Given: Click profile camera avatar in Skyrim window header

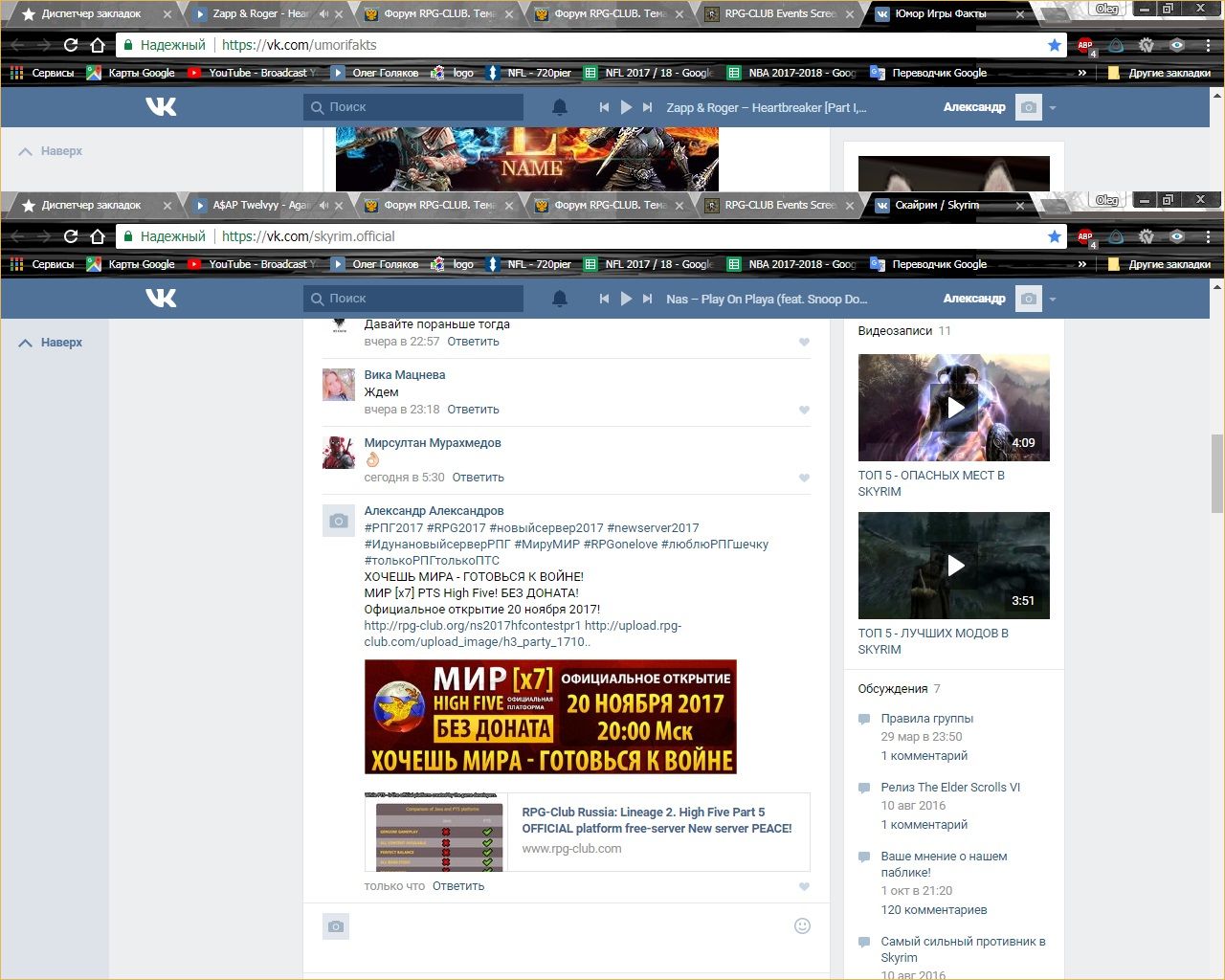Looking at the screenshot, I should pyautogui.click(x=1028, y=299).
